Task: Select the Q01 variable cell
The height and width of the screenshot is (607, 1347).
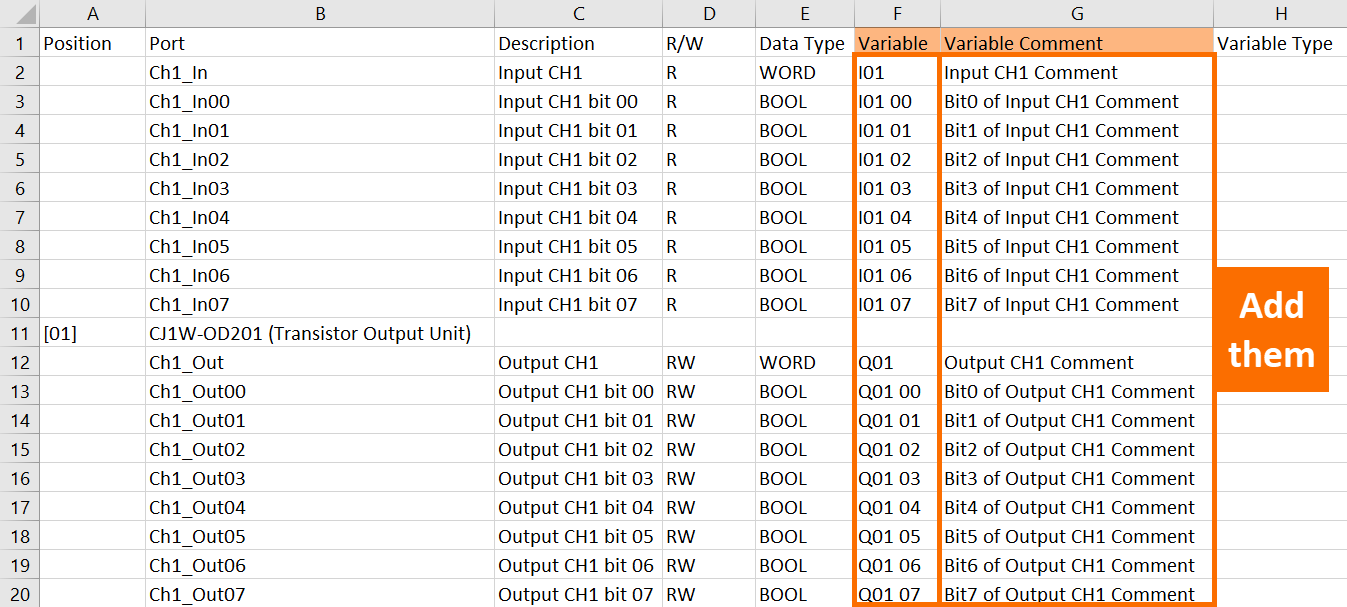Action: (895, 362)
